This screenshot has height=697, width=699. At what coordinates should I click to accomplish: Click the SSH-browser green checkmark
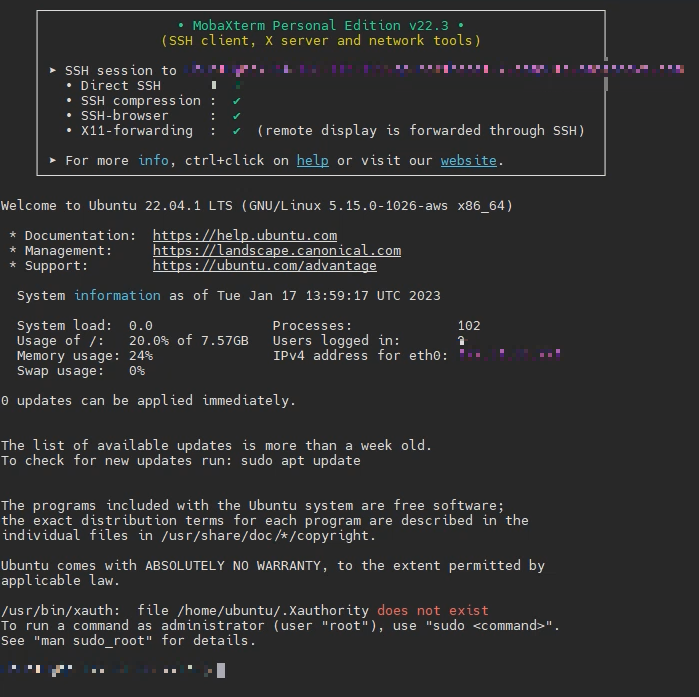coord(236,116)
